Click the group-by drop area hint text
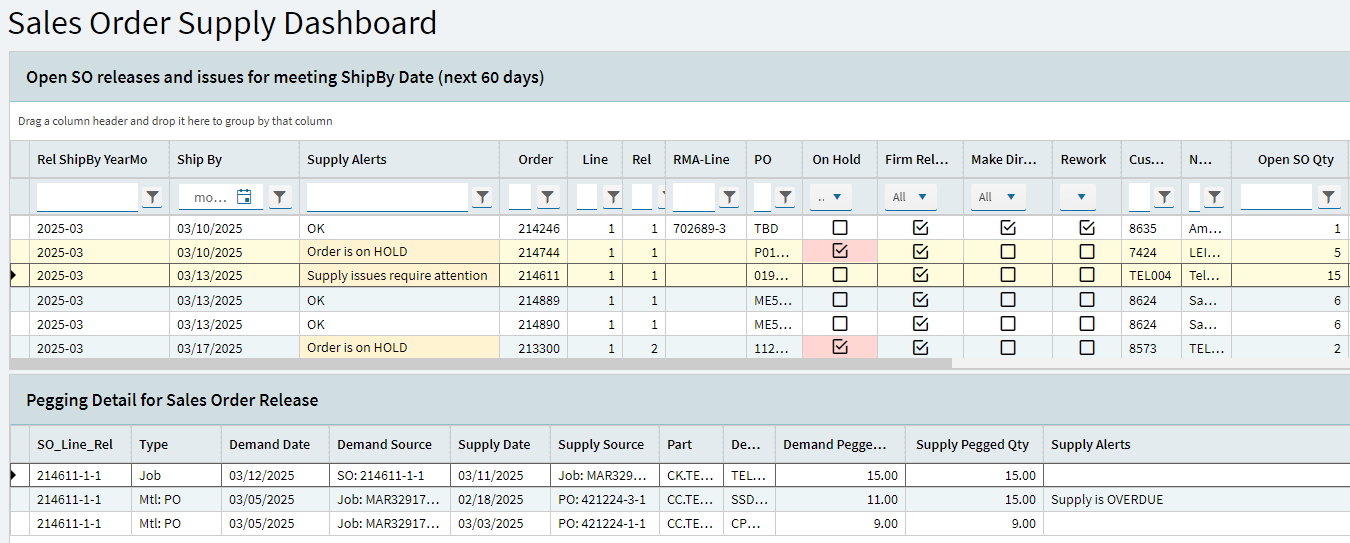Screen dimensions: 1350x543 point(175,121)
